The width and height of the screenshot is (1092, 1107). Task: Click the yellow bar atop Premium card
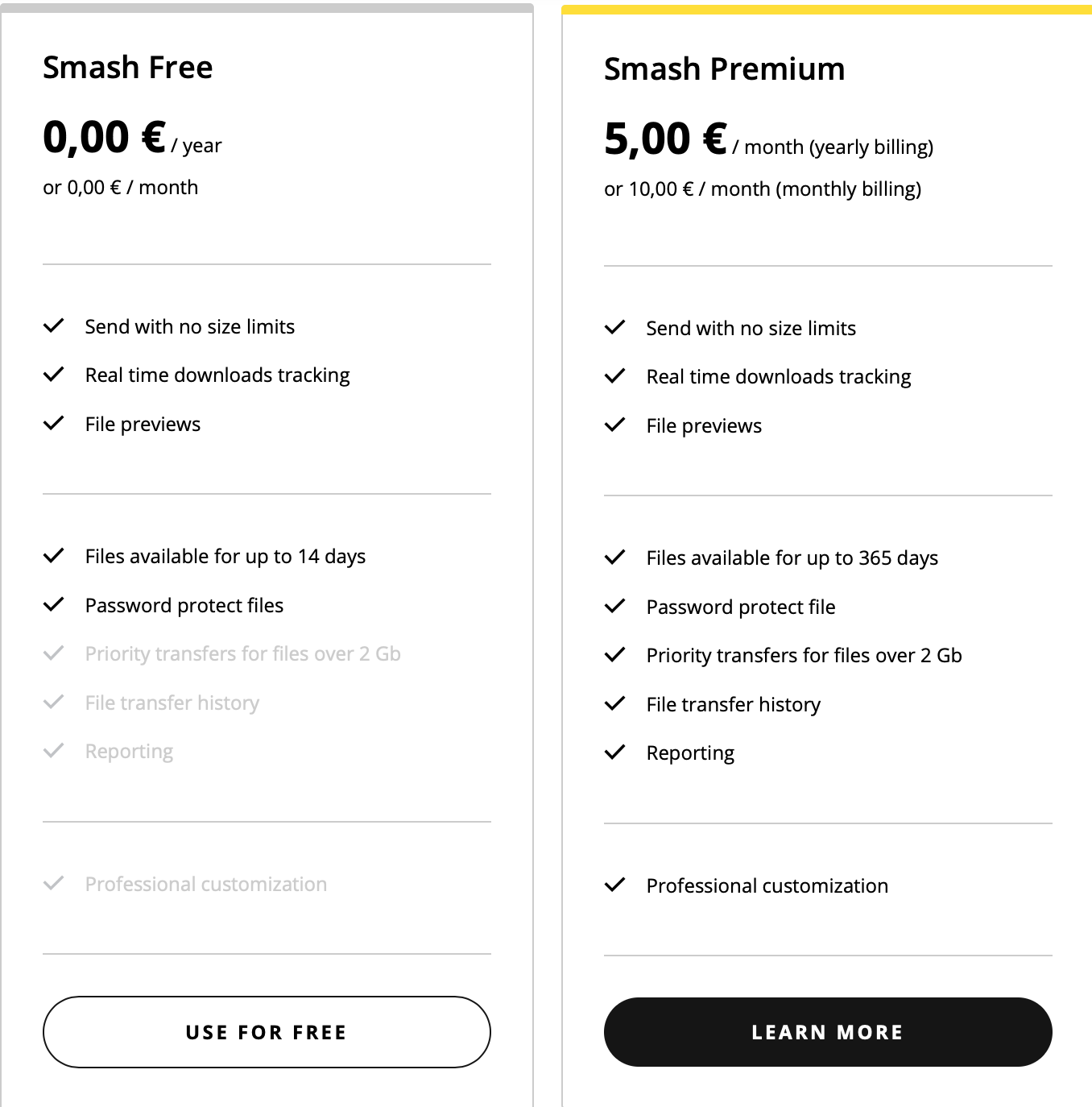tap(826, 10)
